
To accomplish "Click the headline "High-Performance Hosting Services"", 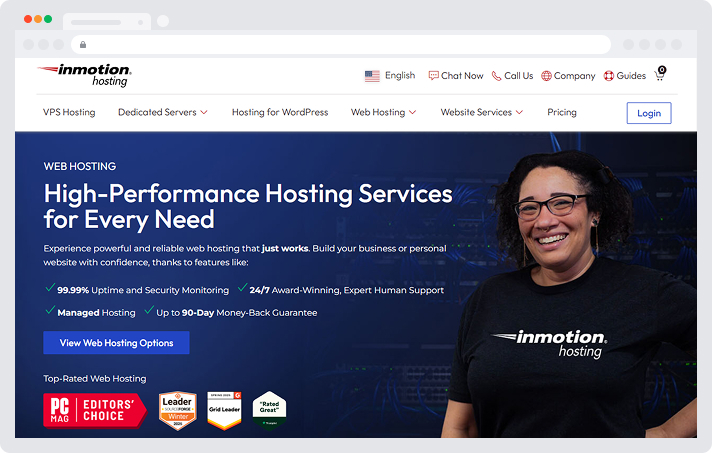I will pyautogui.click(x=248, y=194).
